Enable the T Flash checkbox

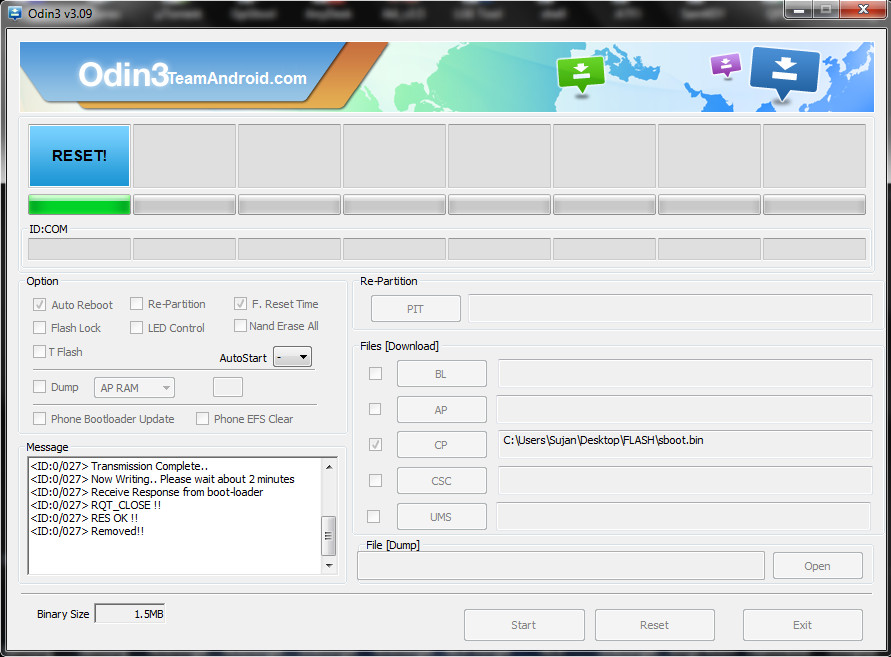(x=39, y=352)
